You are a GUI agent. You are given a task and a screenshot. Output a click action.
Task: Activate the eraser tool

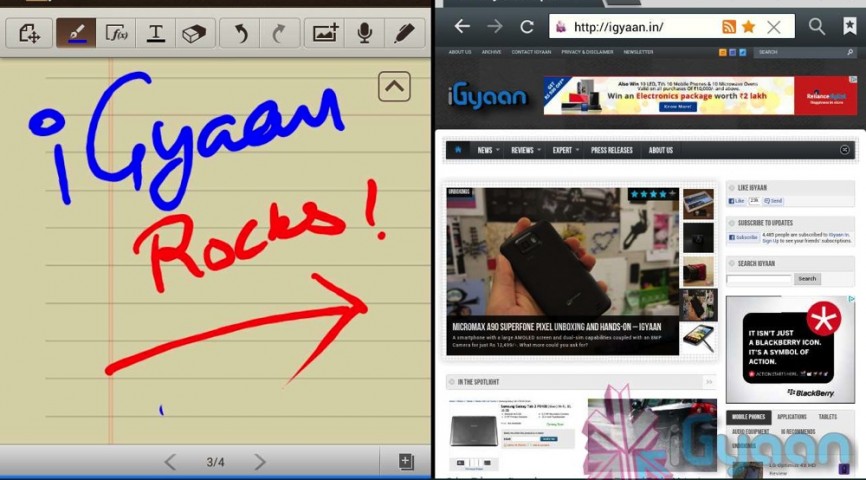pyautogui.click(x=194, y=33)
